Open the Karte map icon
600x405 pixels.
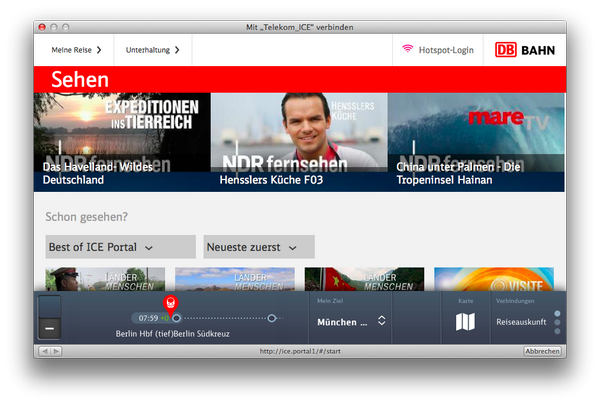coord(465,322)
